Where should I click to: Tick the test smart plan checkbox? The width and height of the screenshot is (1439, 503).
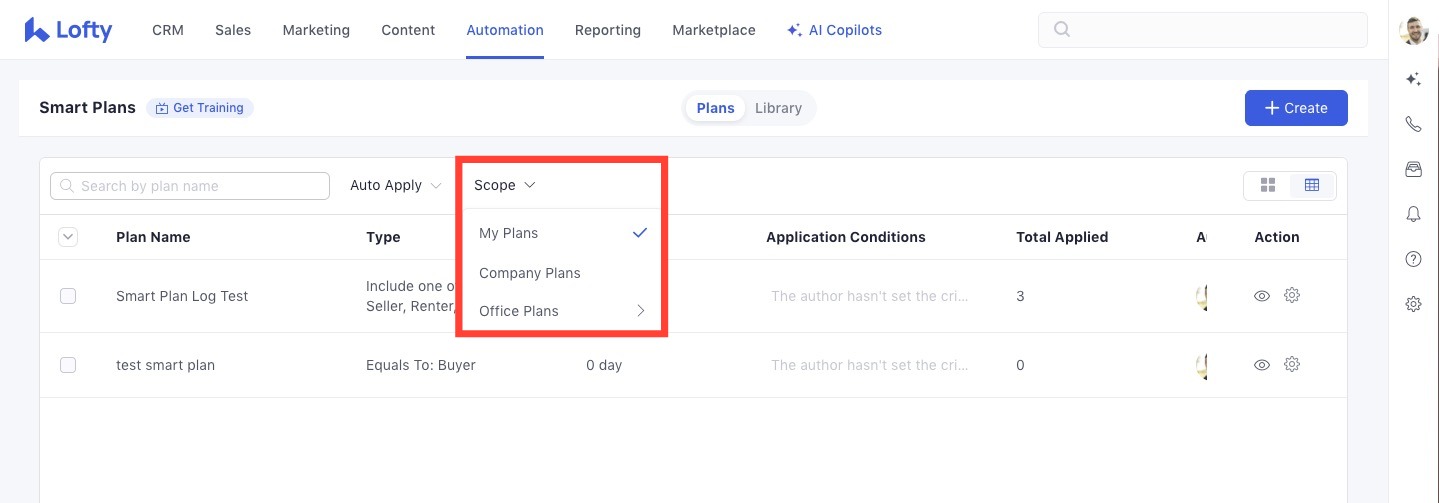coord(68,365)
